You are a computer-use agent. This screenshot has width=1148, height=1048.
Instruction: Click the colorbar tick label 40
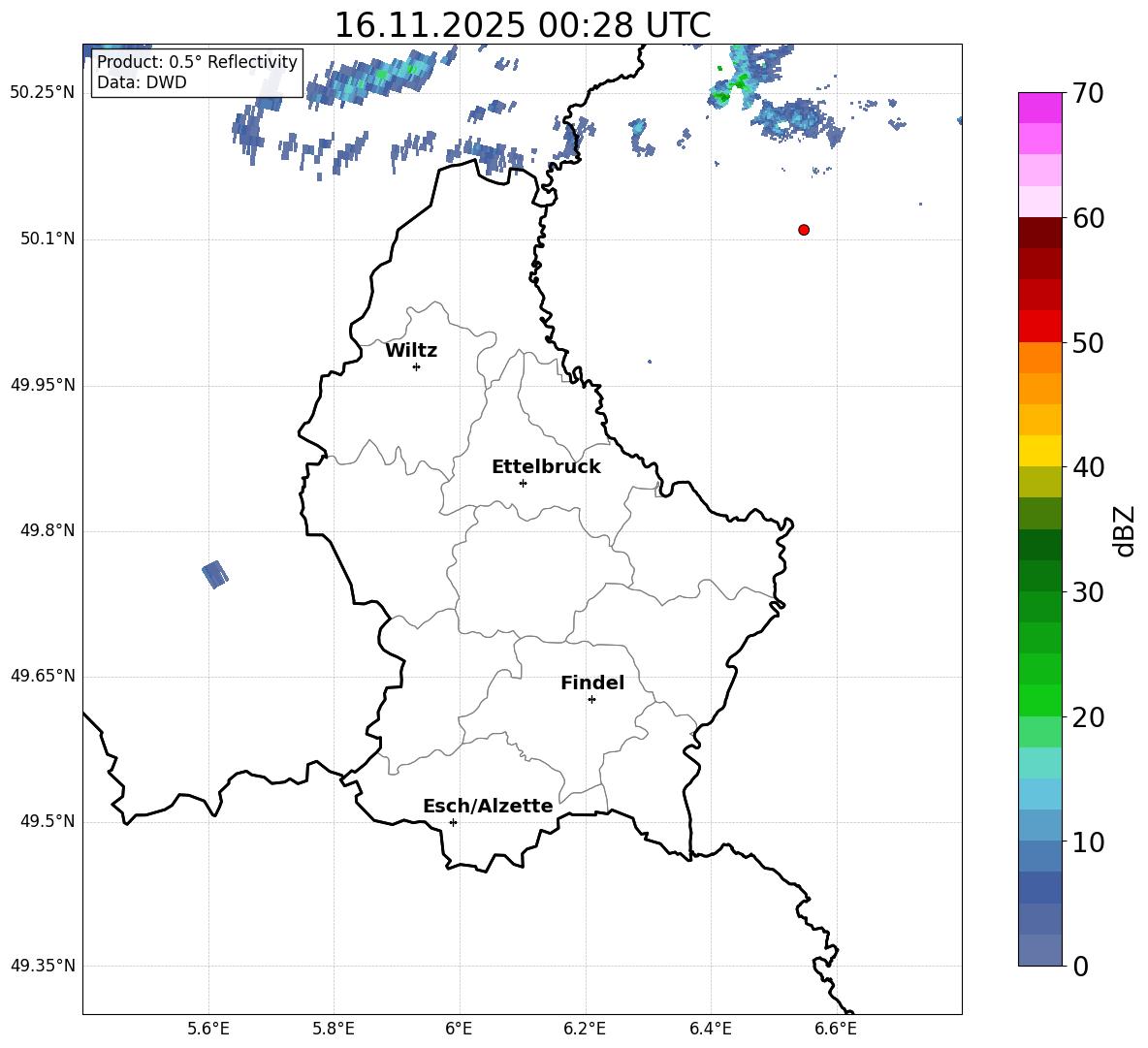point(1088,467)
